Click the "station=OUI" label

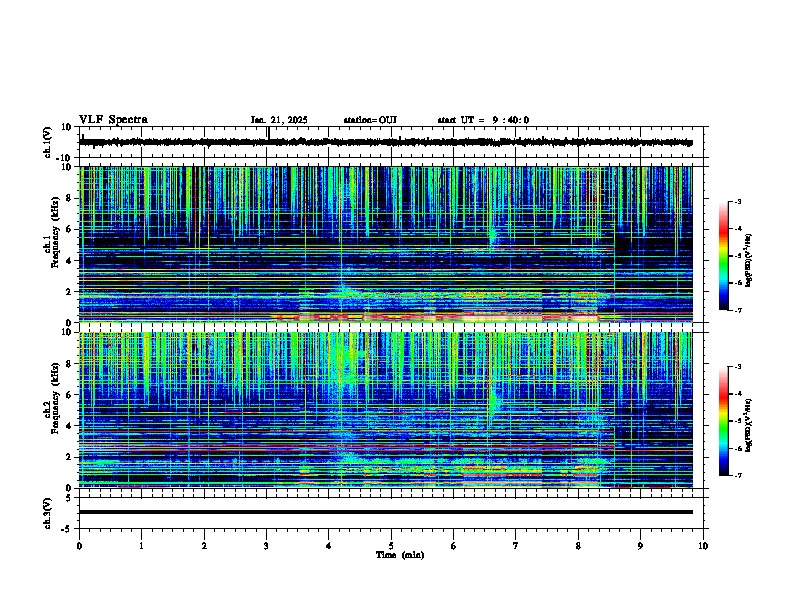(x=370, y=120)
